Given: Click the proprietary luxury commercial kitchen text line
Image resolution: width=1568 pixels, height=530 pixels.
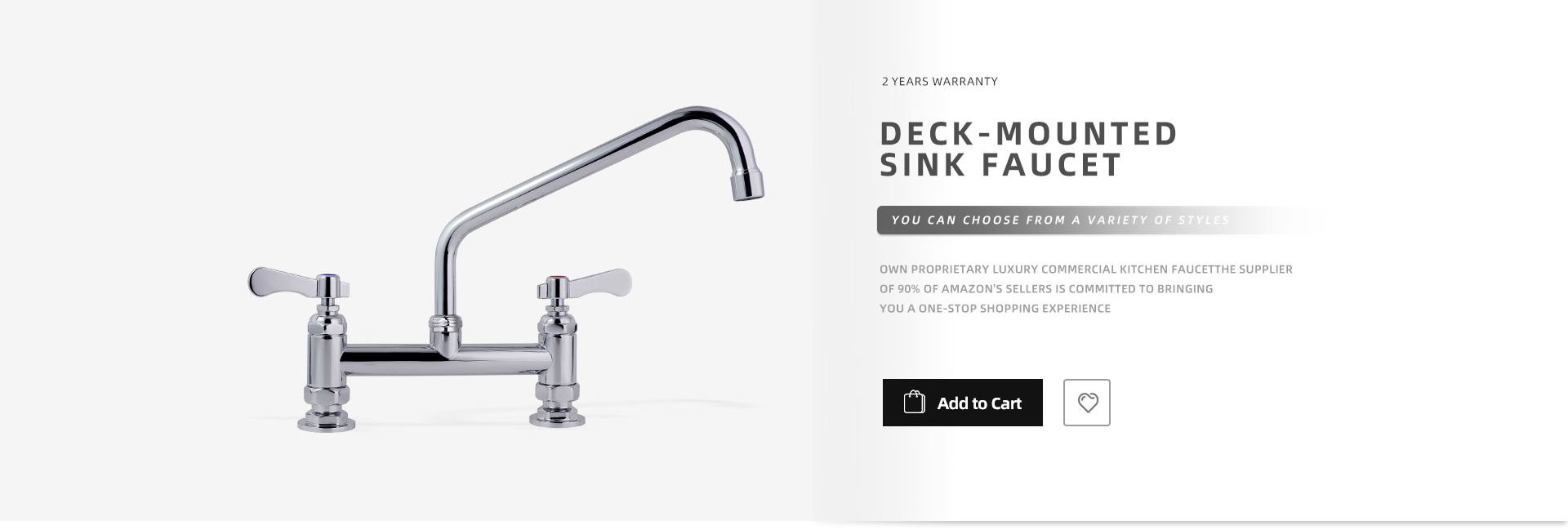Looking at the screenshot, I should coord(1086,269).
